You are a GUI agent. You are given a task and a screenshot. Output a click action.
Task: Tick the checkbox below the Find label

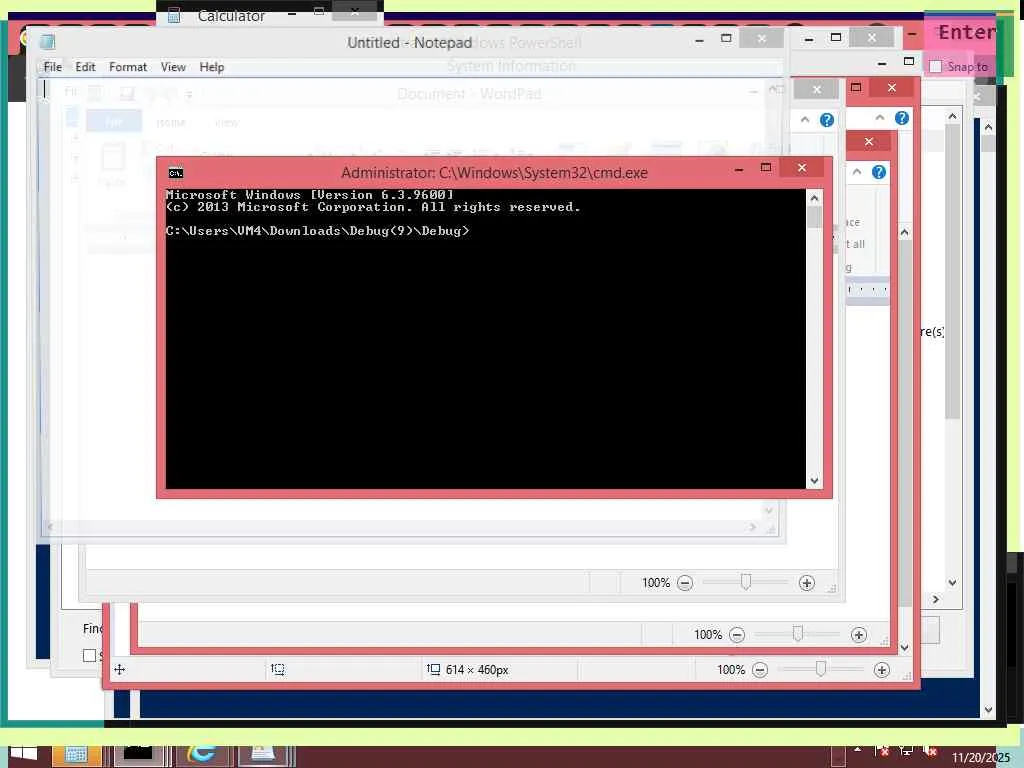89,655
